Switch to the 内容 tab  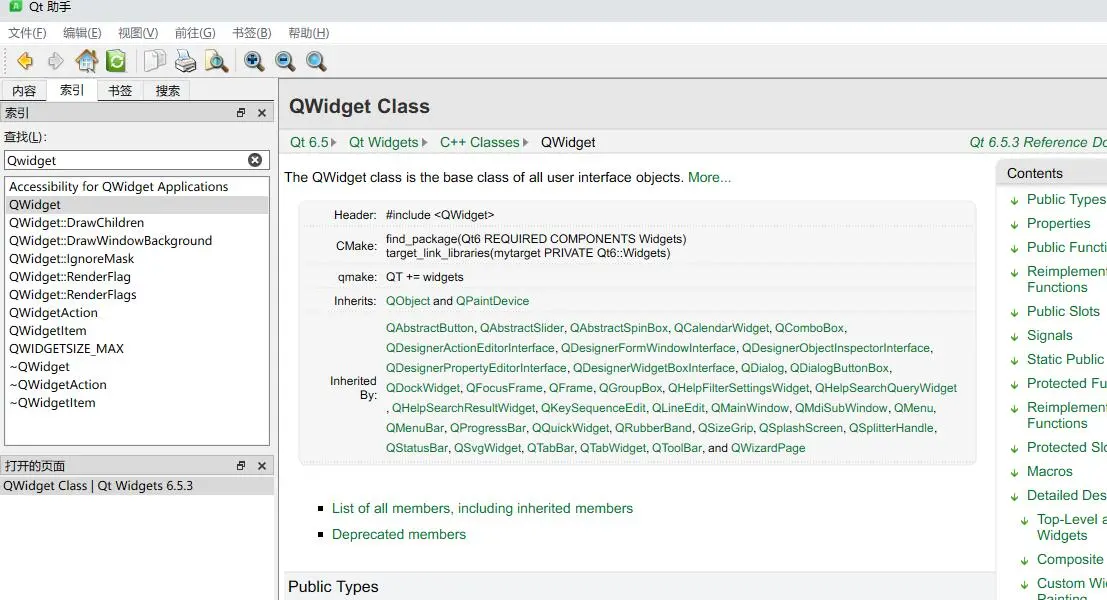click(x=24, y=91)
